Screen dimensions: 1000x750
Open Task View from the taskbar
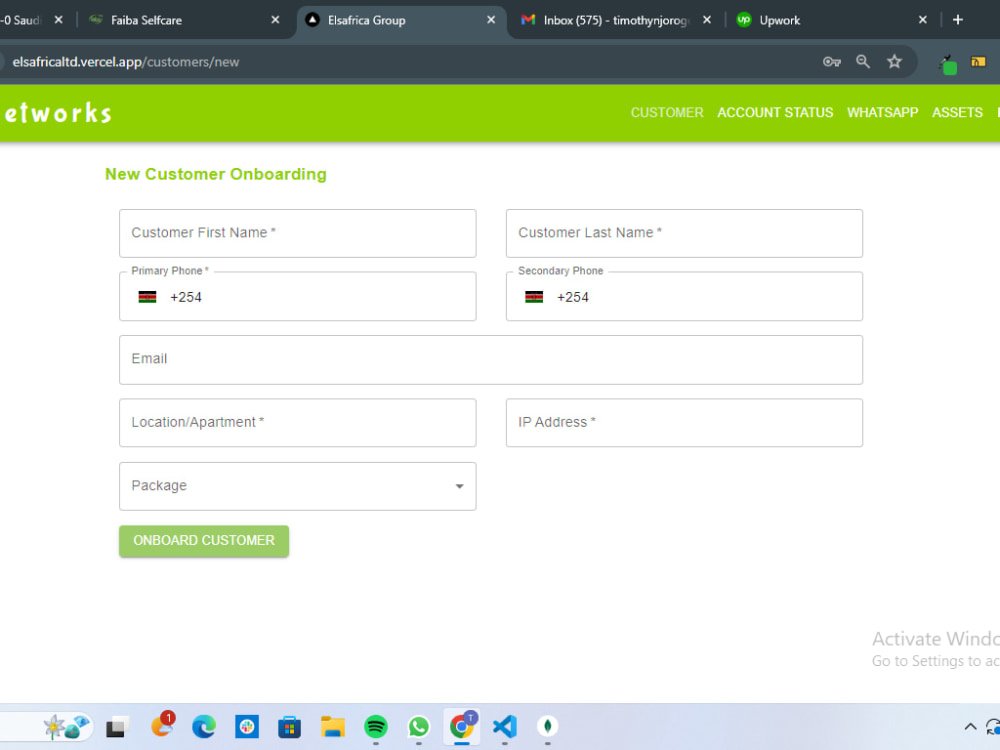point(117,726)
